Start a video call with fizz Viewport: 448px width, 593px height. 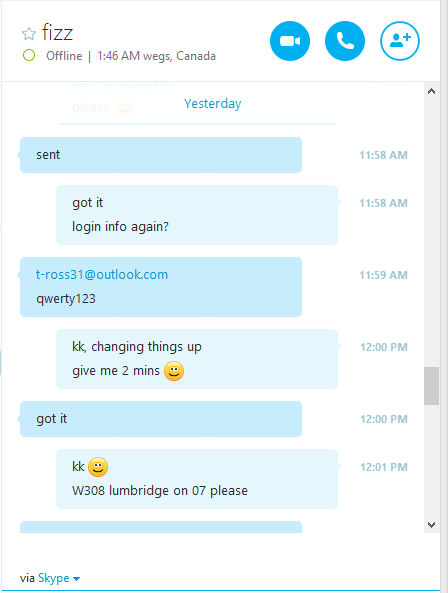point(290,41)
